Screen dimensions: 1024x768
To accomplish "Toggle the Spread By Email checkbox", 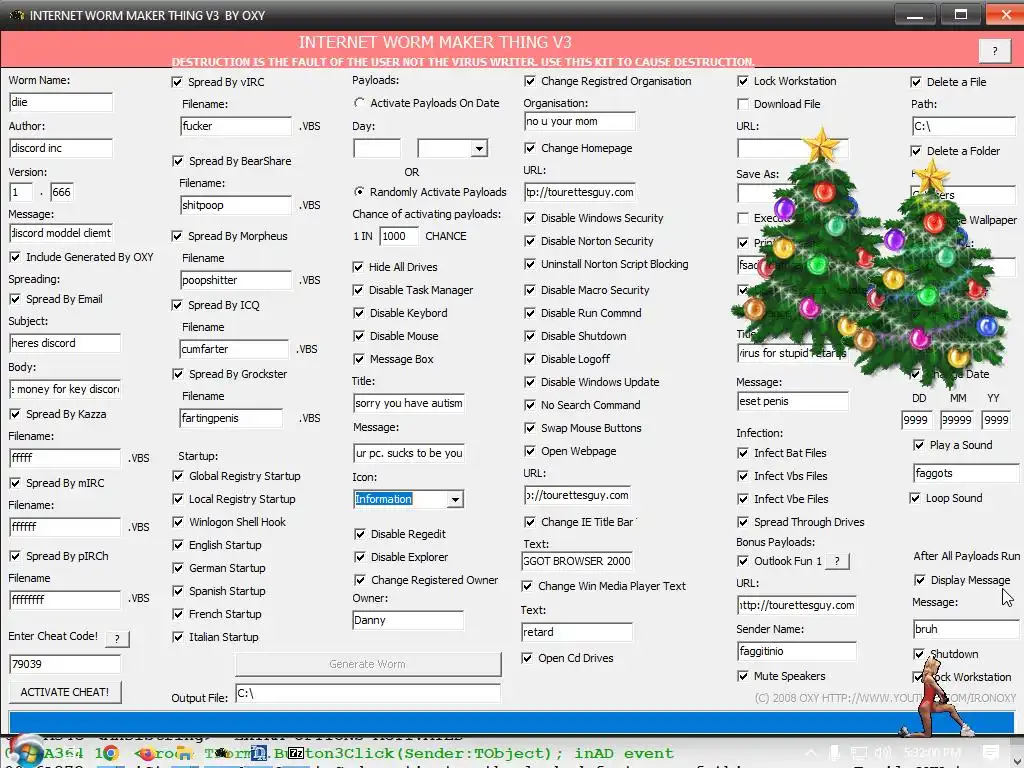I will tap(15, 299).
